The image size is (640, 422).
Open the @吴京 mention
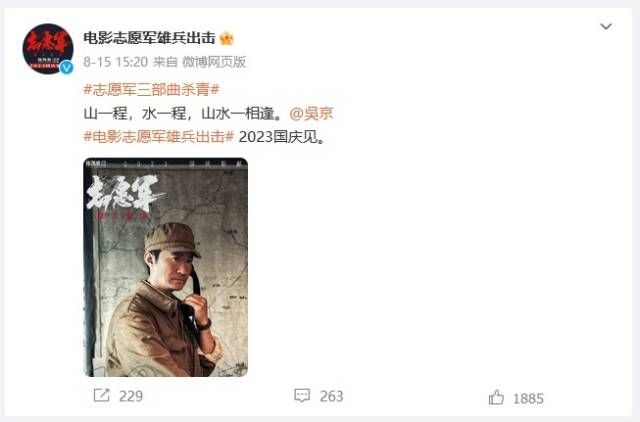coord(311,113)
